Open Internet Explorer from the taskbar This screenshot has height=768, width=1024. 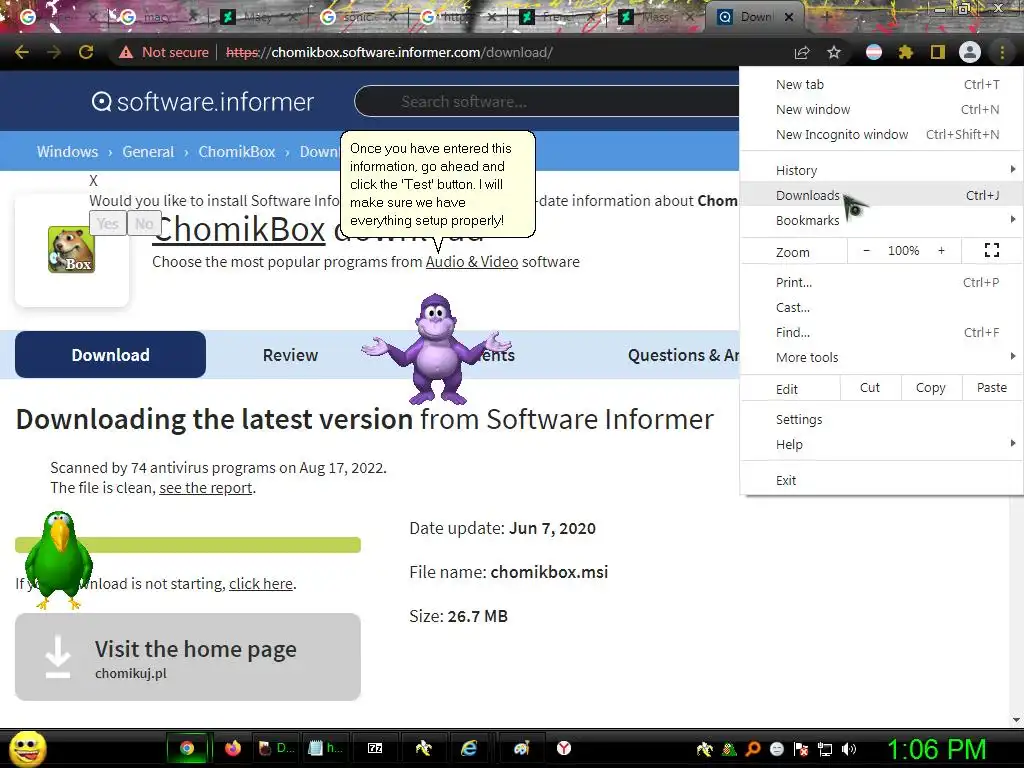coord(469,748)
